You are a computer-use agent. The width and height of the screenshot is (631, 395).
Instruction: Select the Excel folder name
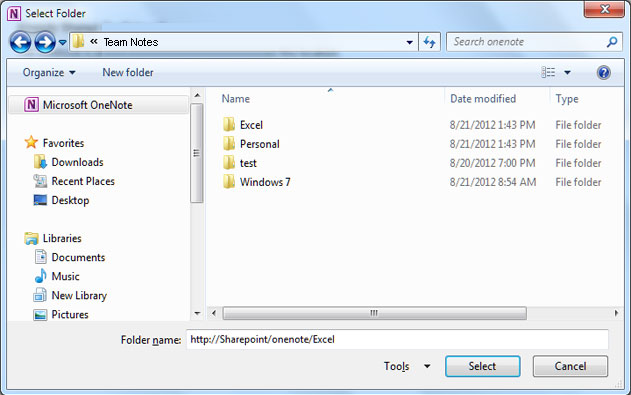[x=251, y=125]
